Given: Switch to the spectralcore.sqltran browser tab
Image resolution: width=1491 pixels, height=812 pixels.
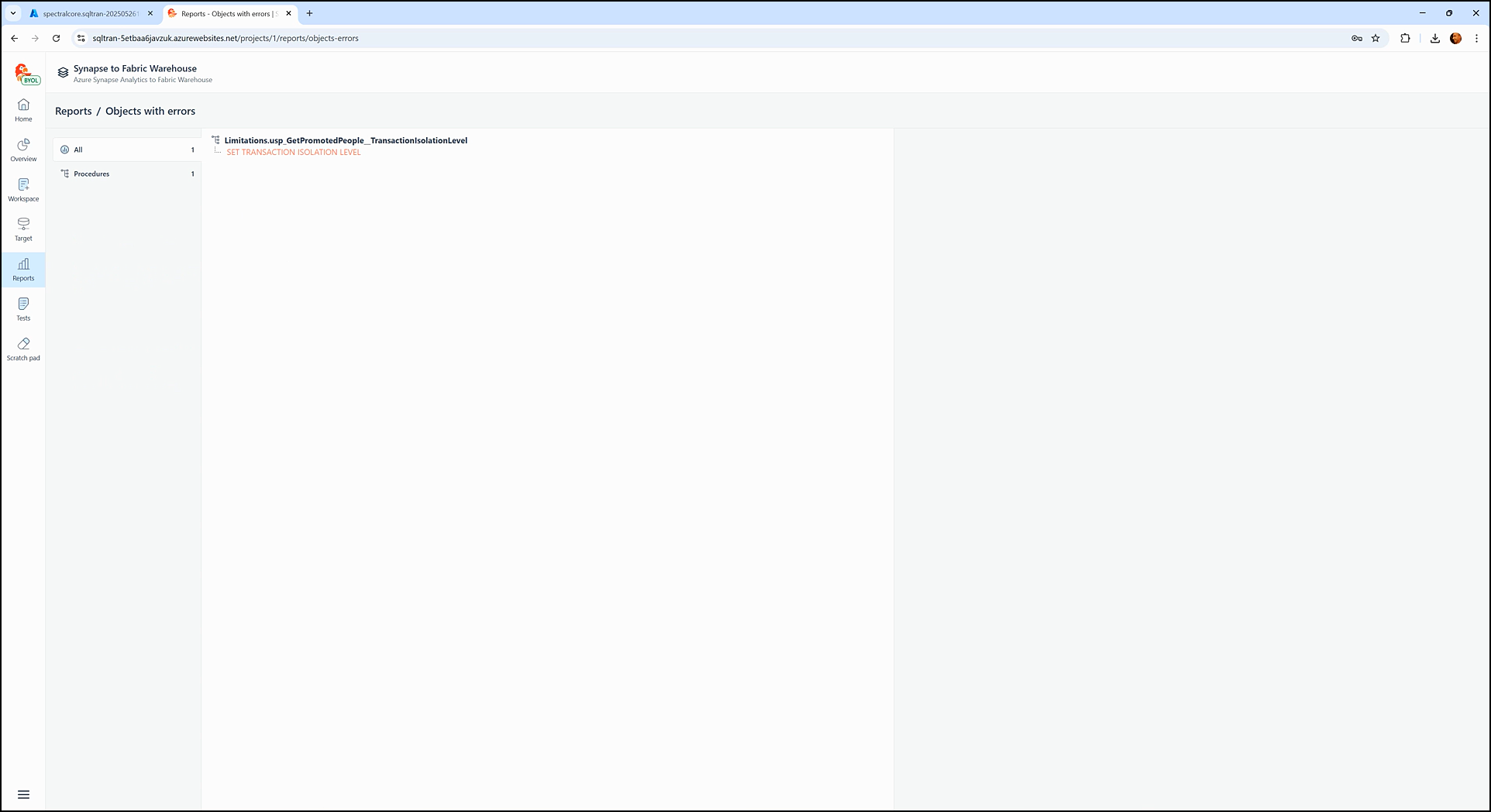Looking at the screenshot, I should tap(90, 14).
